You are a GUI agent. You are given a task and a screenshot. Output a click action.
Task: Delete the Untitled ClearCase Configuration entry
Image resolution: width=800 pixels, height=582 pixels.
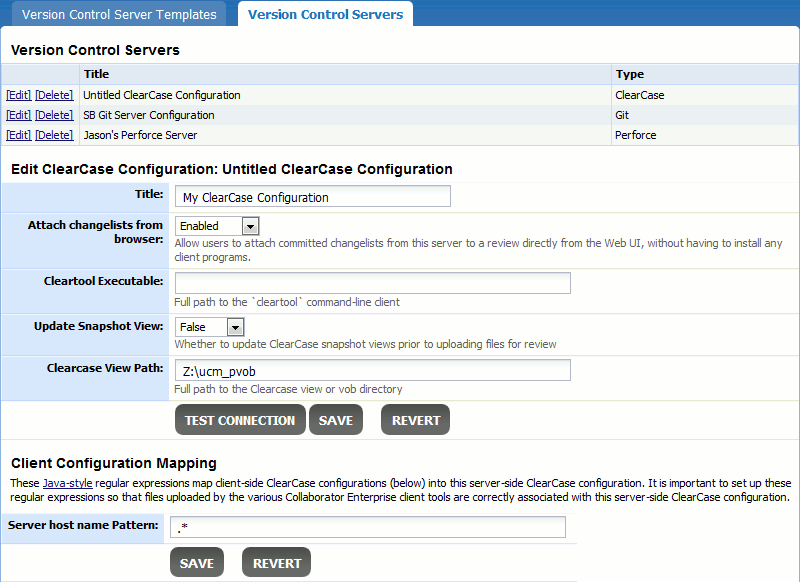click(x=54, y=95)
